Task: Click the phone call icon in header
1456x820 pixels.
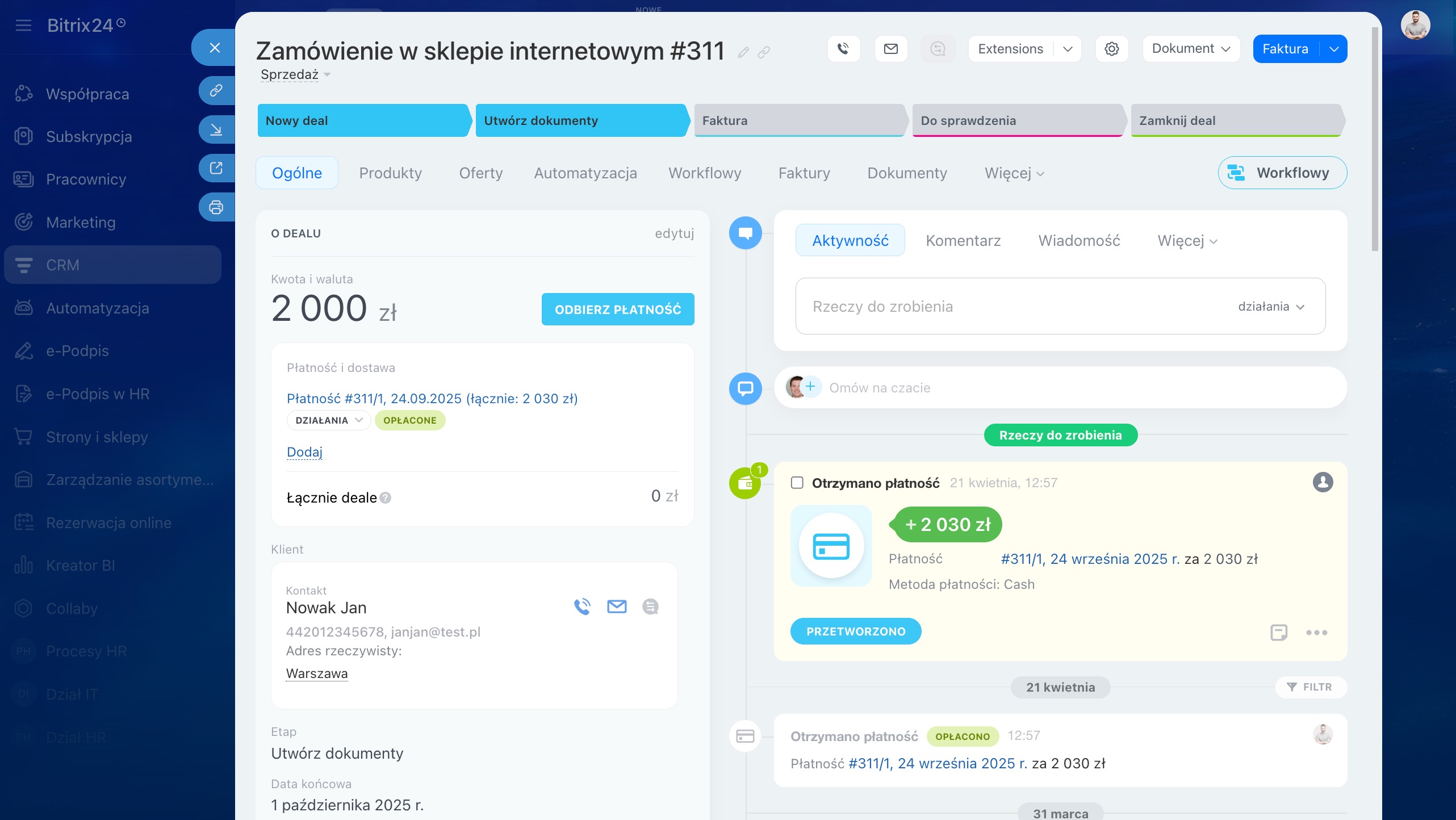Action: click(843, 49)
